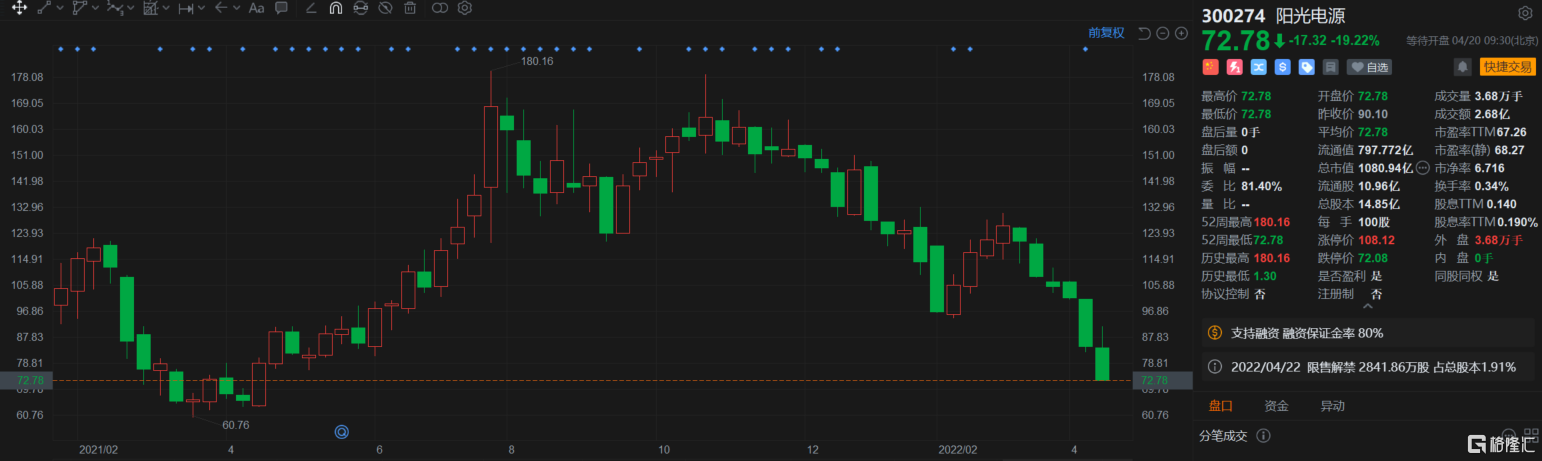Open the 前复权 adjustment mode selector

[x=1107, y=33]
